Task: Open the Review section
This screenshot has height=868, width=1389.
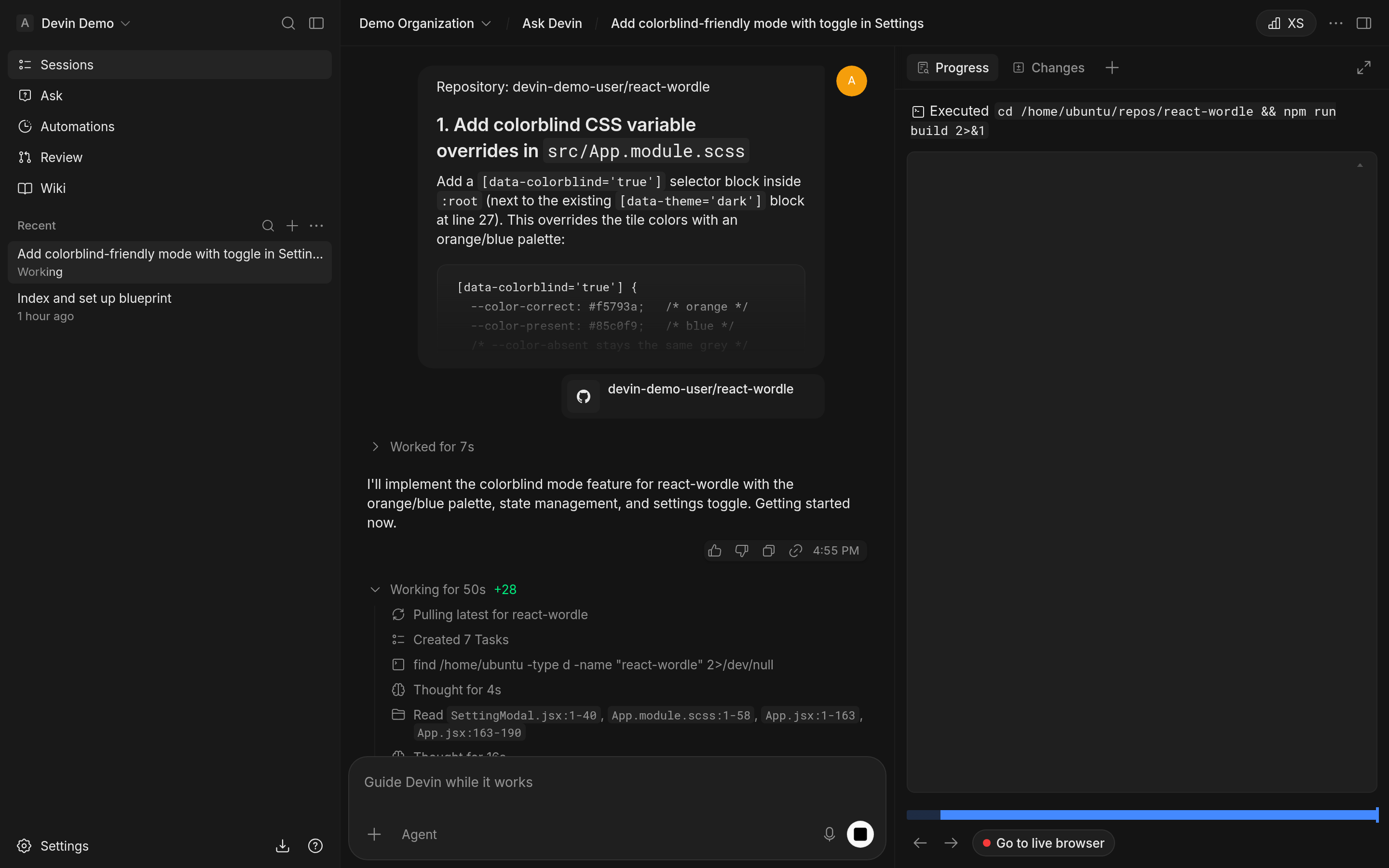Action: click(170, 157)
